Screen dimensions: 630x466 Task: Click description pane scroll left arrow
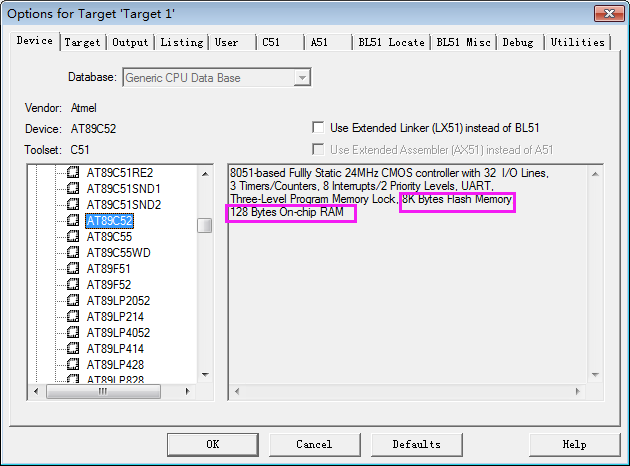tap(237, 391)
